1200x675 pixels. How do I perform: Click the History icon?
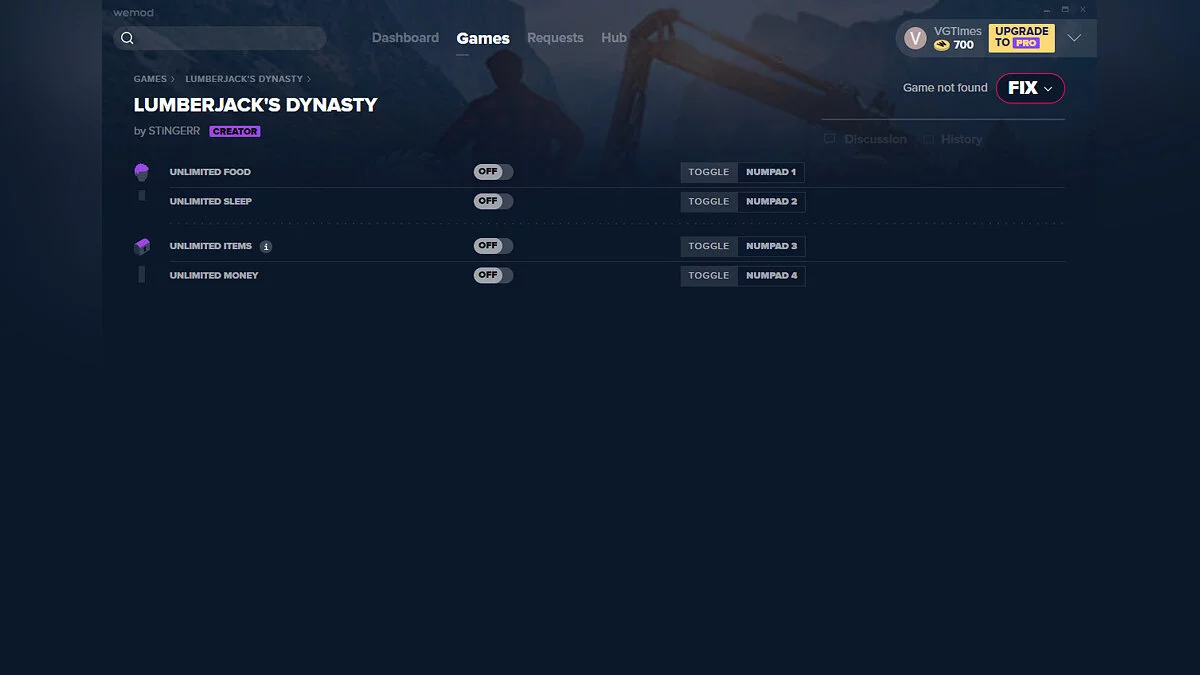(928, 139)
